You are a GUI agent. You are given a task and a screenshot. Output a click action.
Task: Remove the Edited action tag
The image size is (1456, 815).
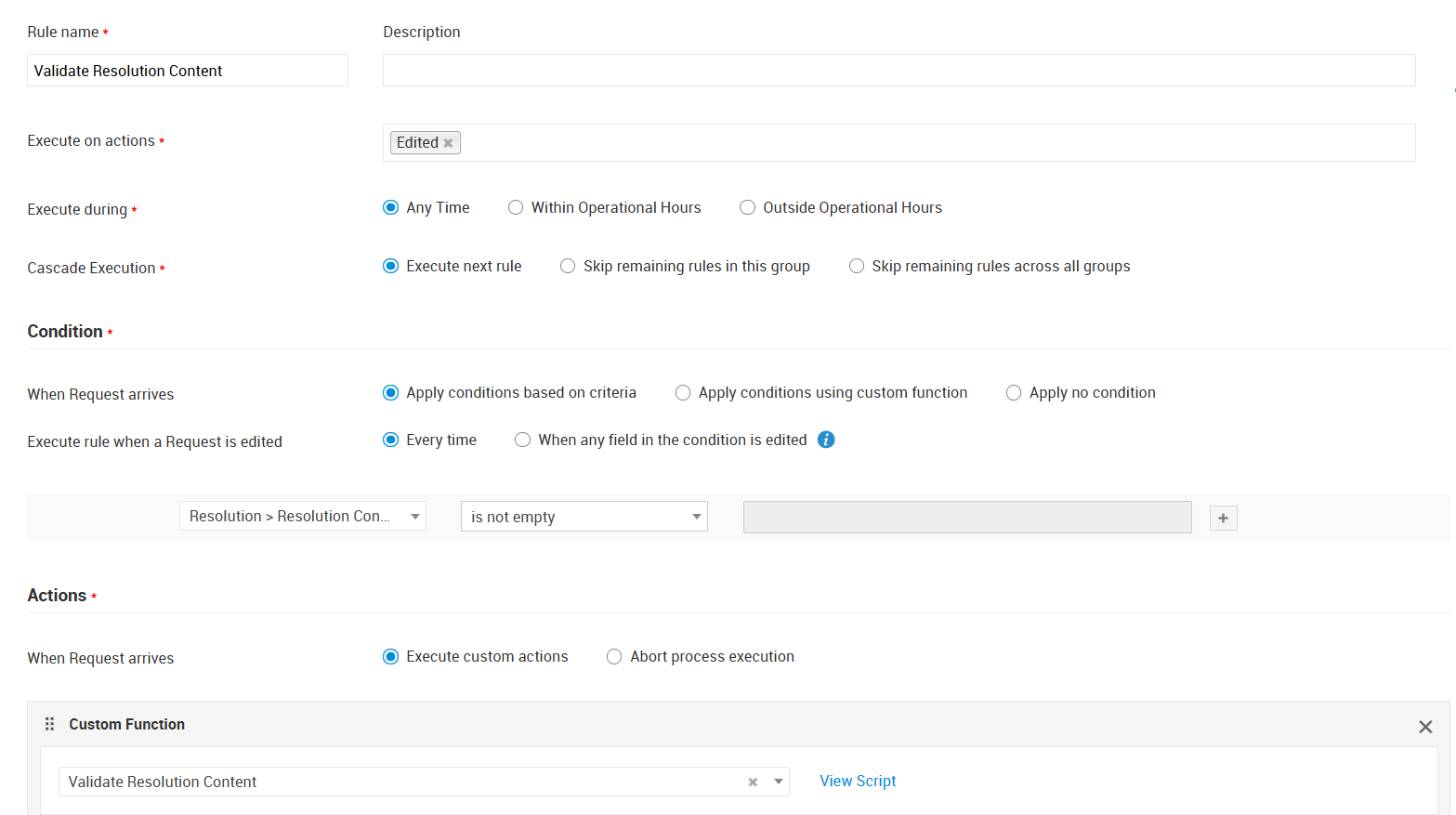[448, 143]
